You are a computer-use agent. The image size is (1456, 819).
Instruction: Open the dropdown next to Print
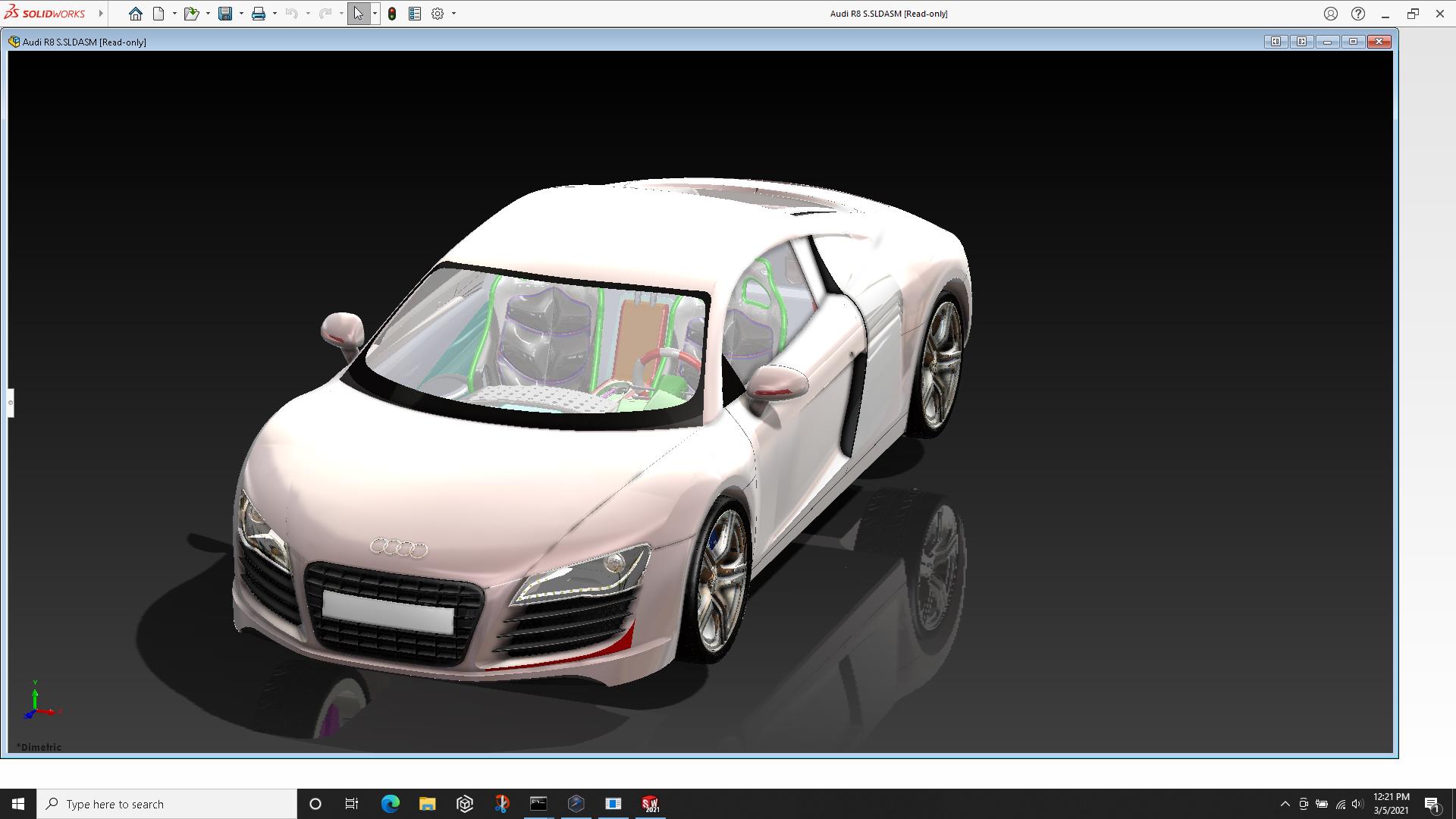(275, 14)
